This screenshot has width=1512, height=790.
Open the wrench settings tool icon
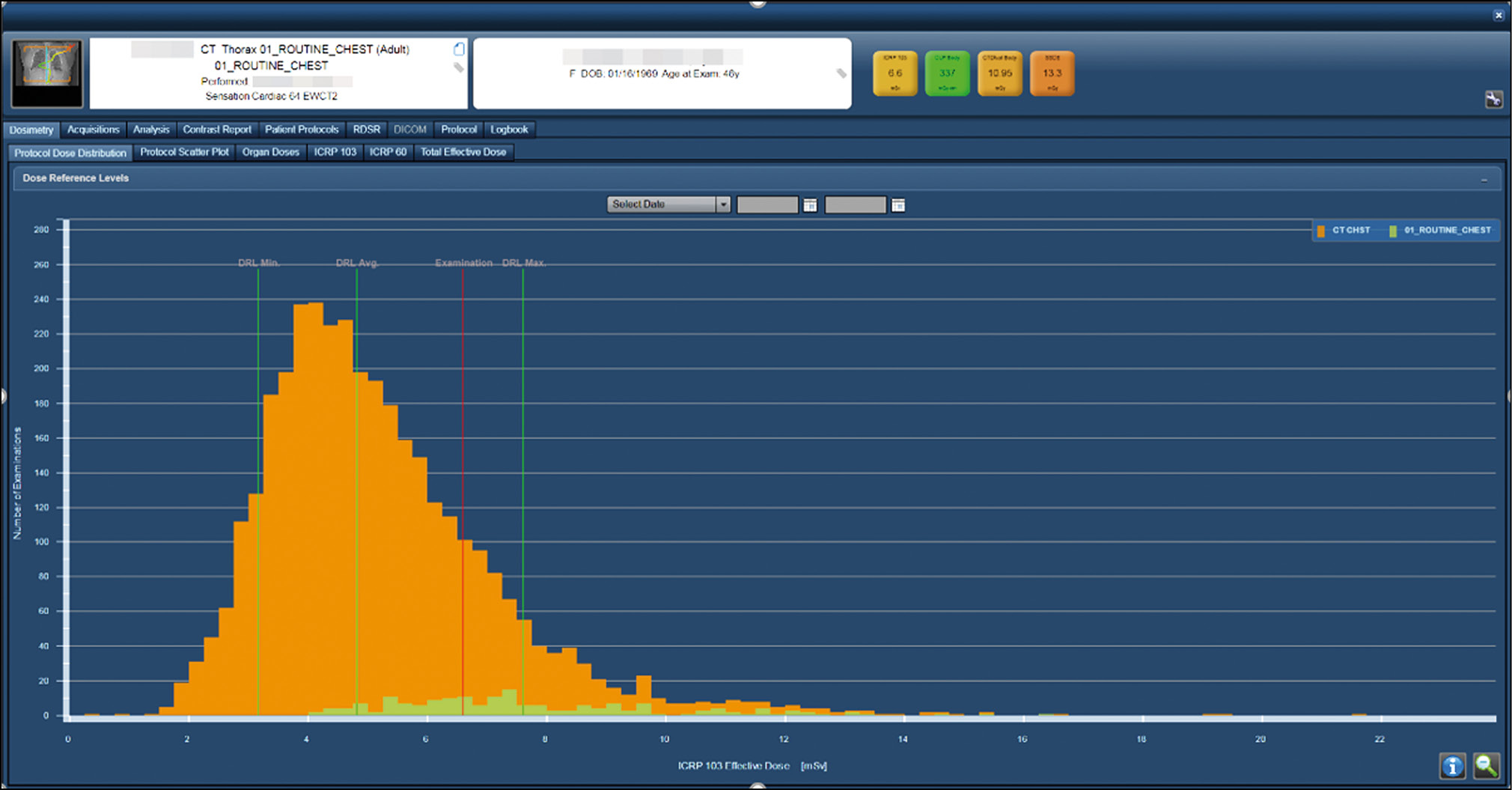[1493, 99]
